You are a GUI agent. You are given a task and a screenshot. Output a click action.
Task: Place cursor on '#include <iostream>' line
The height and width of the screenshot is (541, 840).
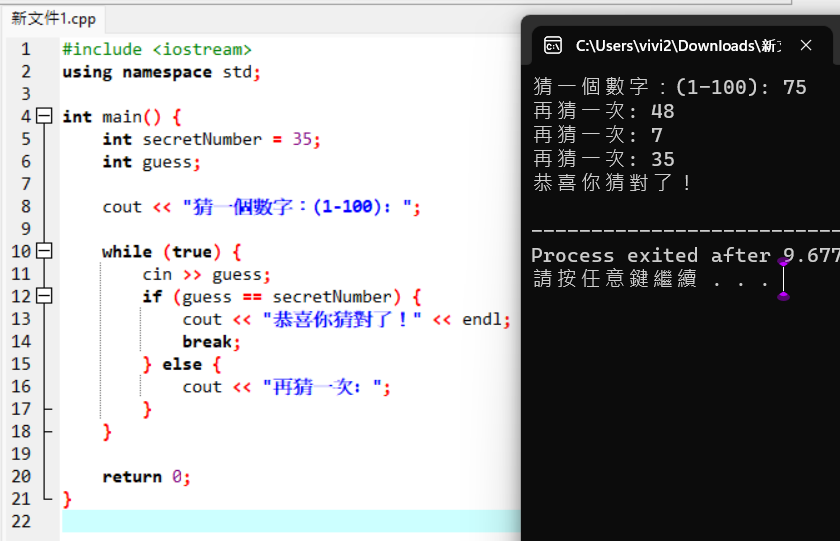(x=157, y=49)
